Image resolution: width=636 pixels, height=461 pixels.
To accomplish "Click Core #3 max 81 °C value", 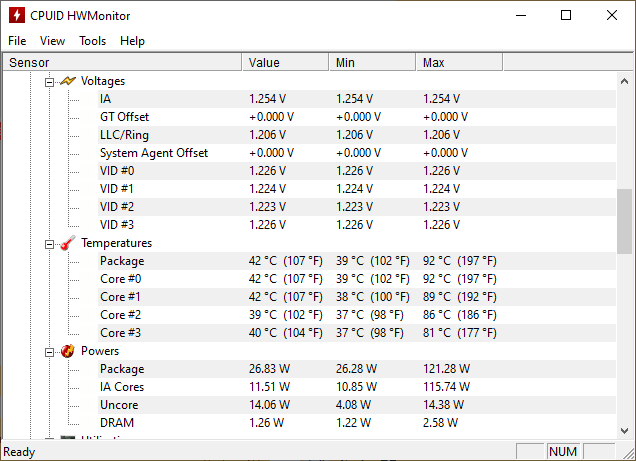I will point(460,332).
